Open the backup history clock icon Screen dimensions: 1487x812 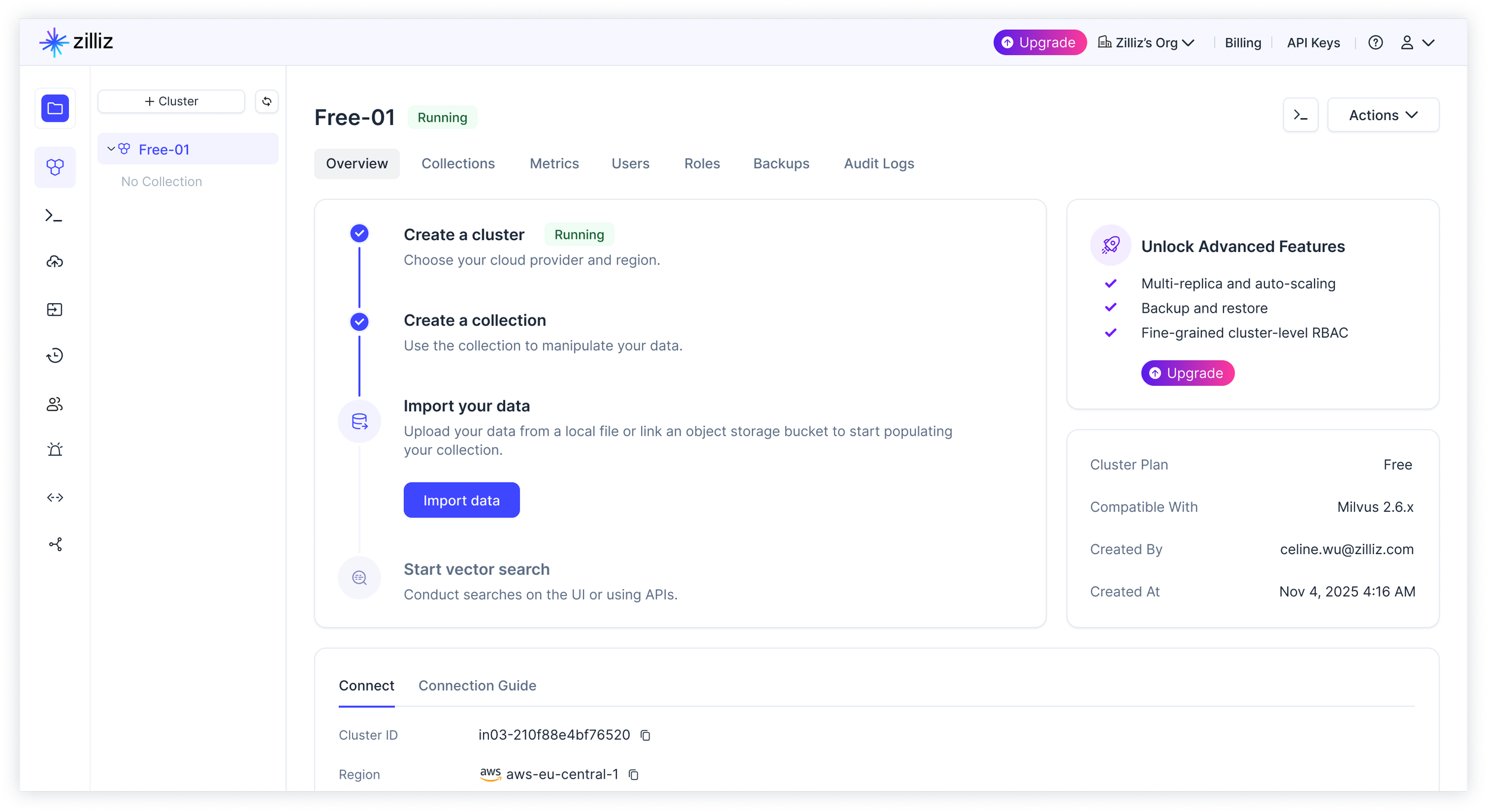[55, 355]
